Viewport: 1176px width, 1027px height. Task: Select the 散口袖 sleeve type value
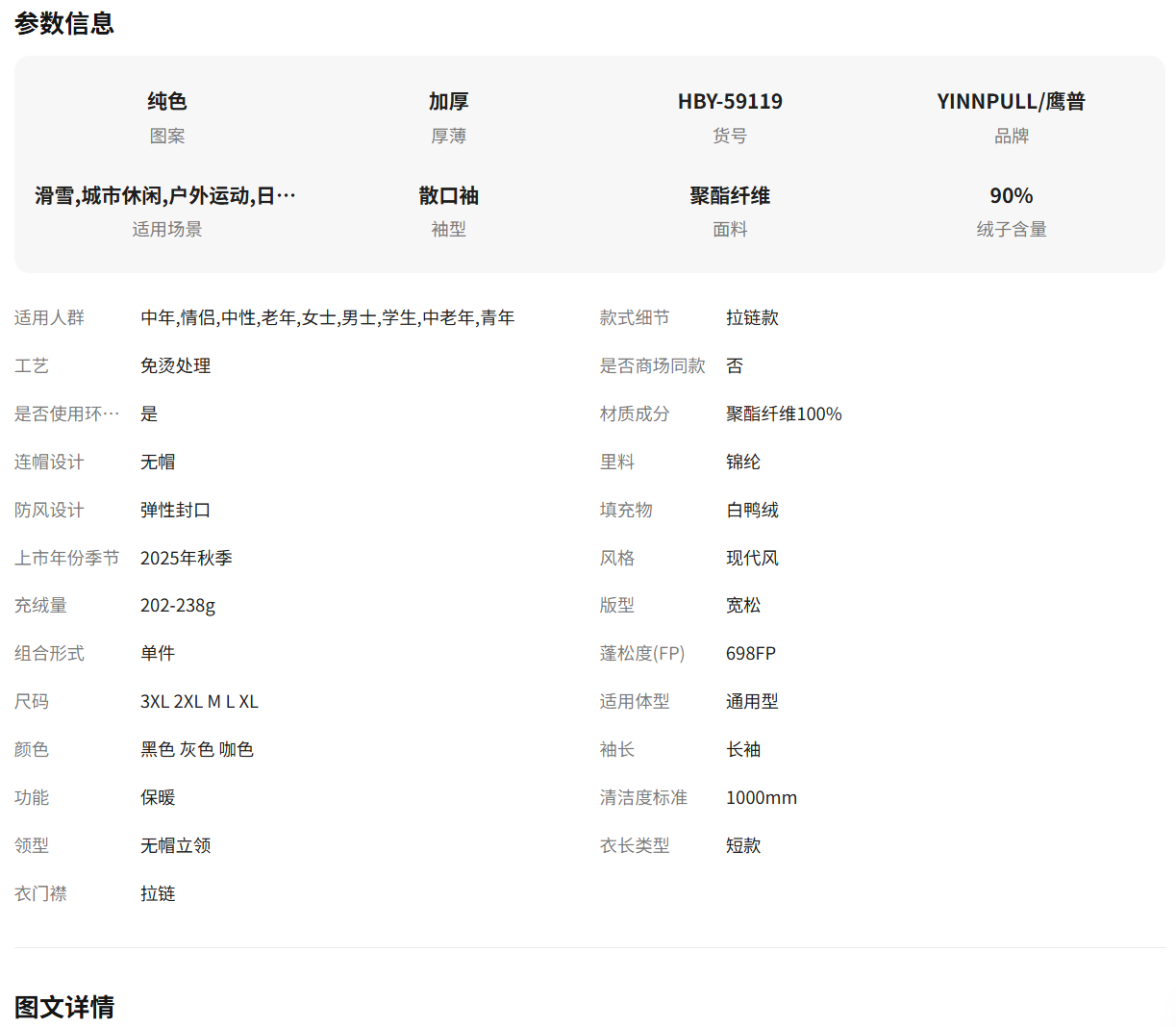448,196
